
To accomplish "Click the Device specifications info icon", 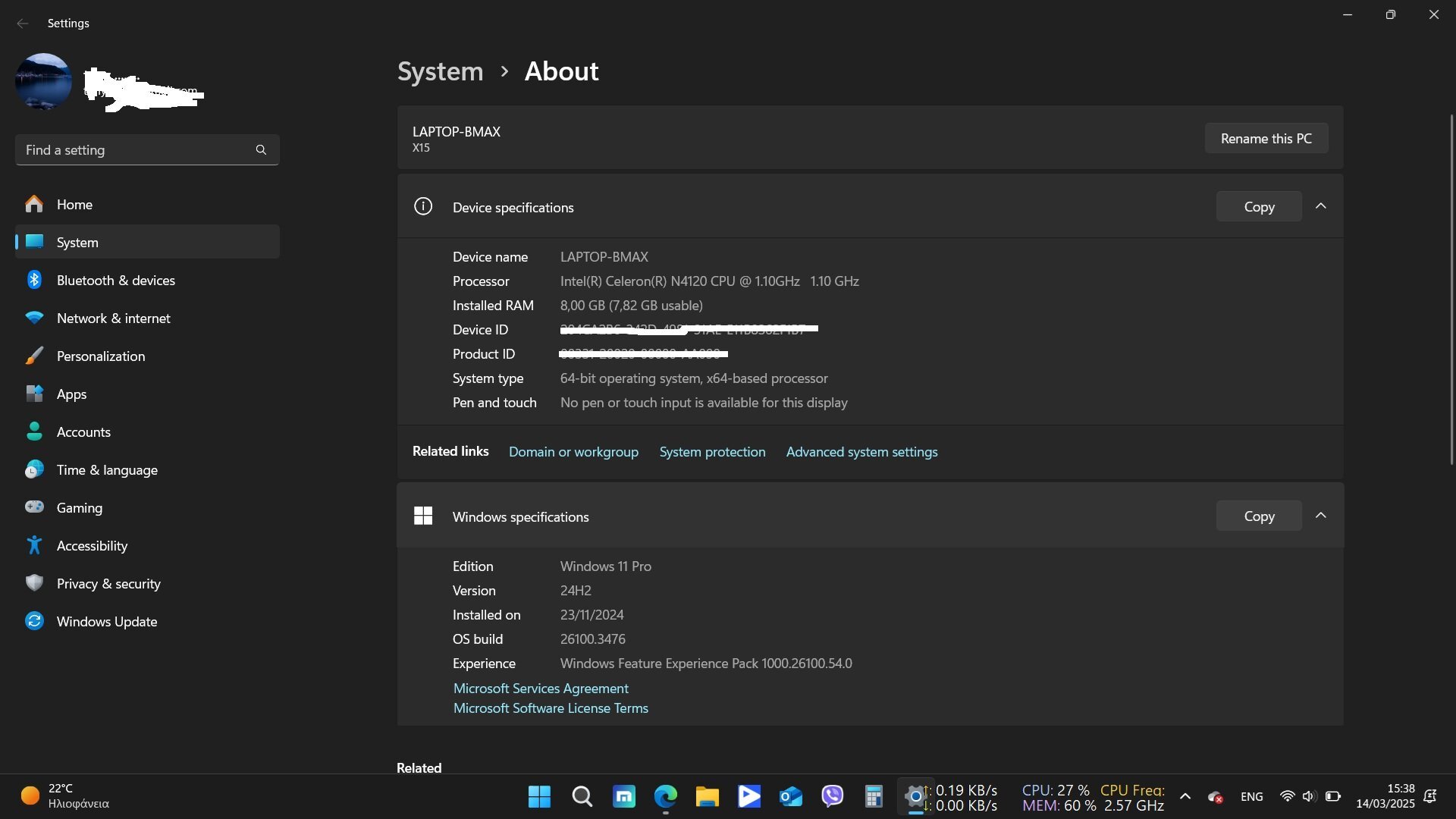I will tap(423, 206).
